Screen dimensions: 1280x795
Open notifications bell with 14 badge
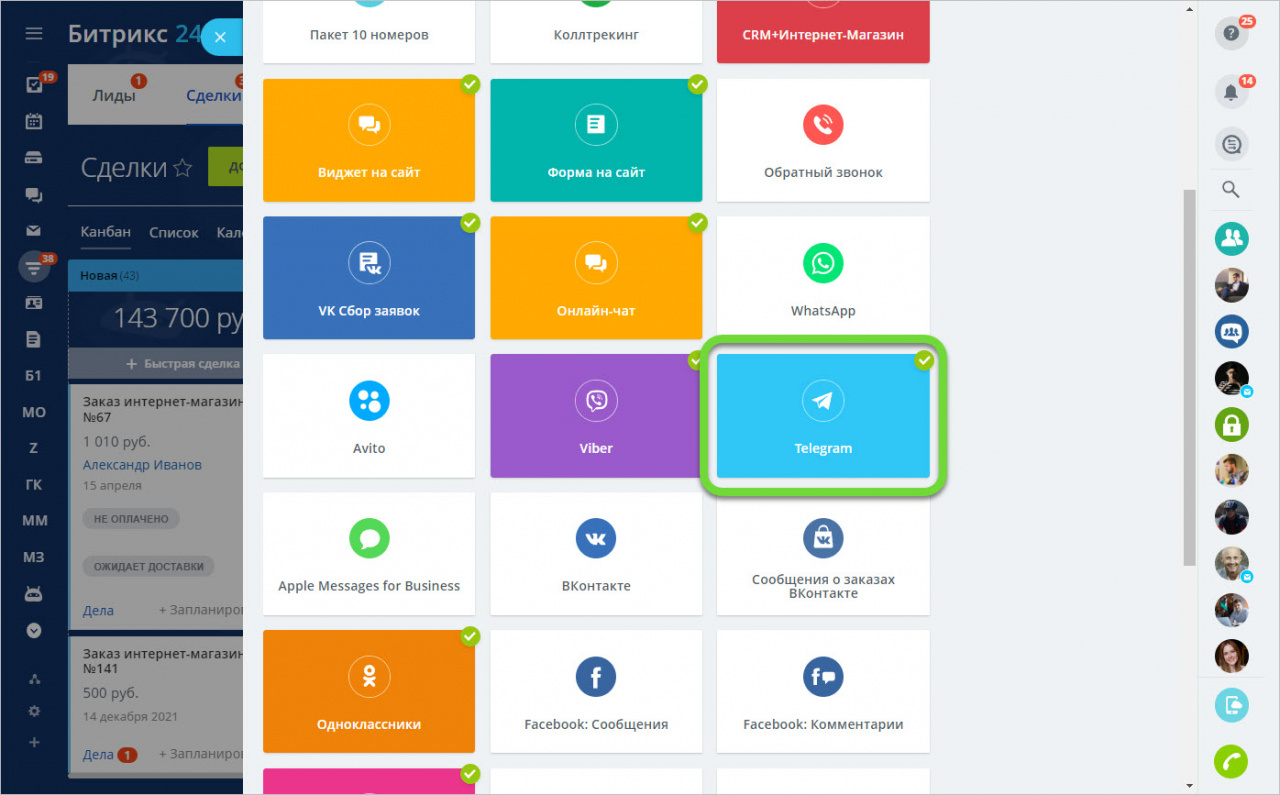pos(1231,92)
